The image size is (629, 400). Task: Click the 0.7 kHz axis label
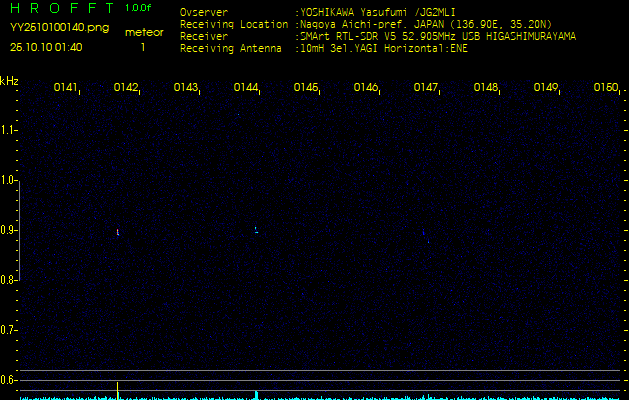(x=7, y=330)
